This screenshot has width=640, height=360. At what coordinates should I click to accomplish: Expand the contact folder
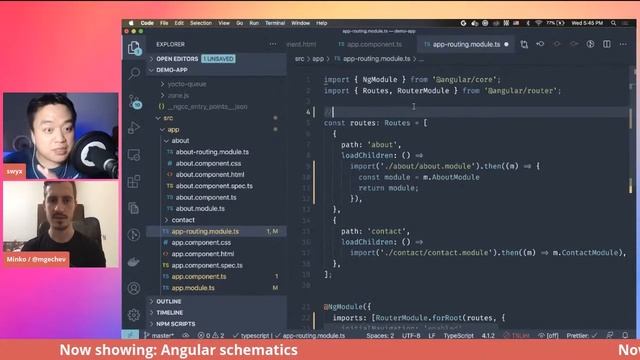click(183, 220)
